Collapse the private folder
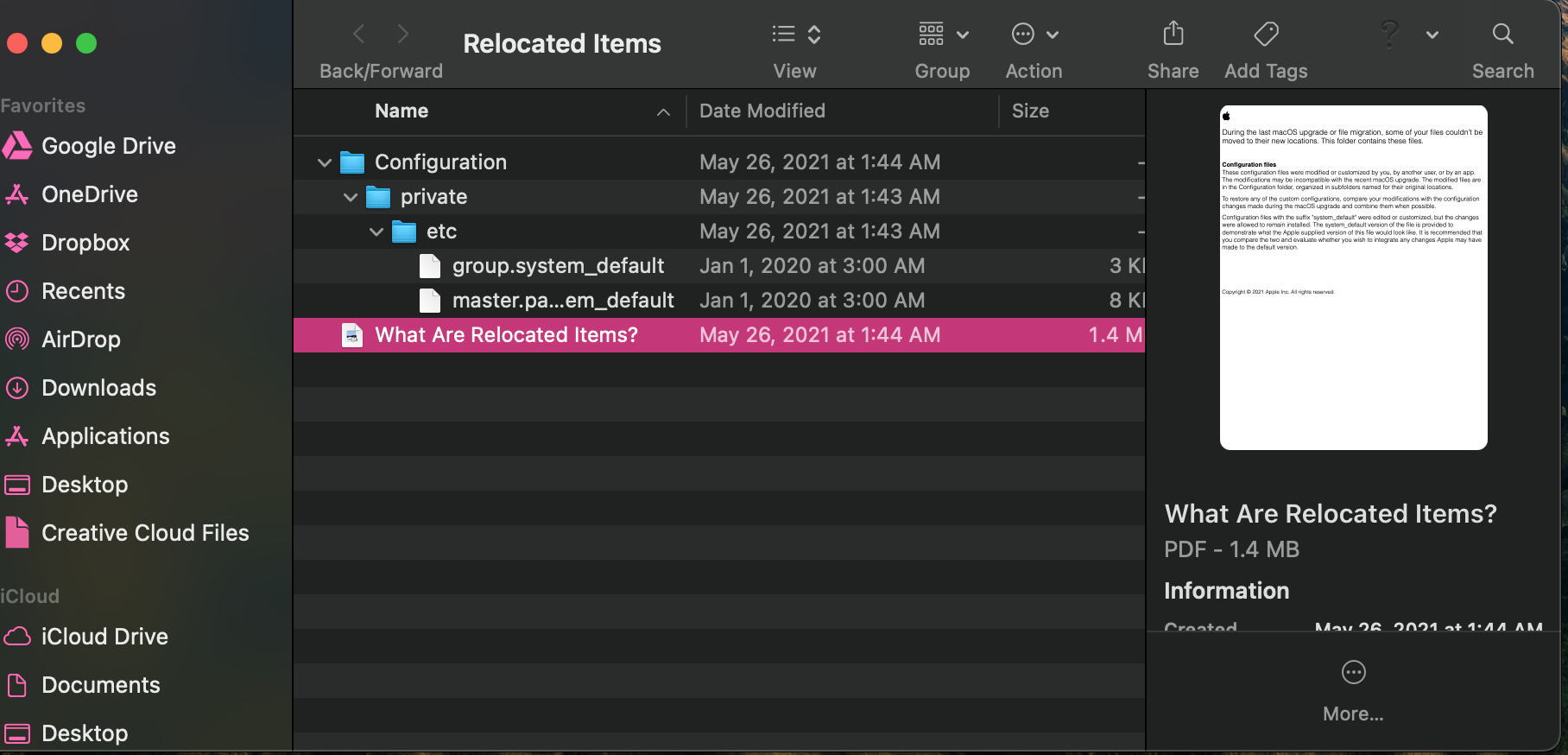This screenshot has height=755, width=1568. pos(351,197)
